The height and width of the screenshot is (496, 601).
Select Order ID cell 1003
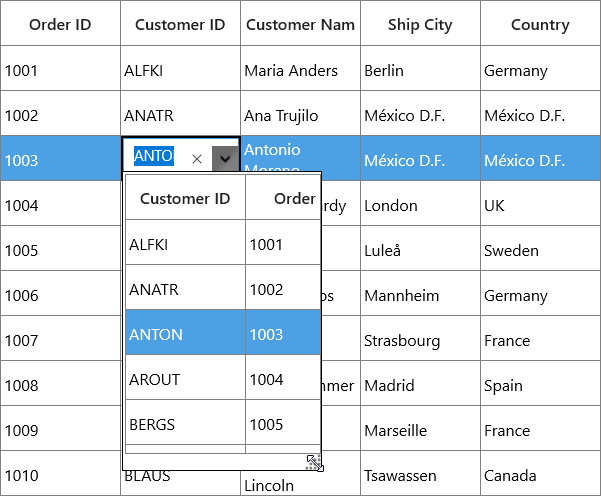61,160
